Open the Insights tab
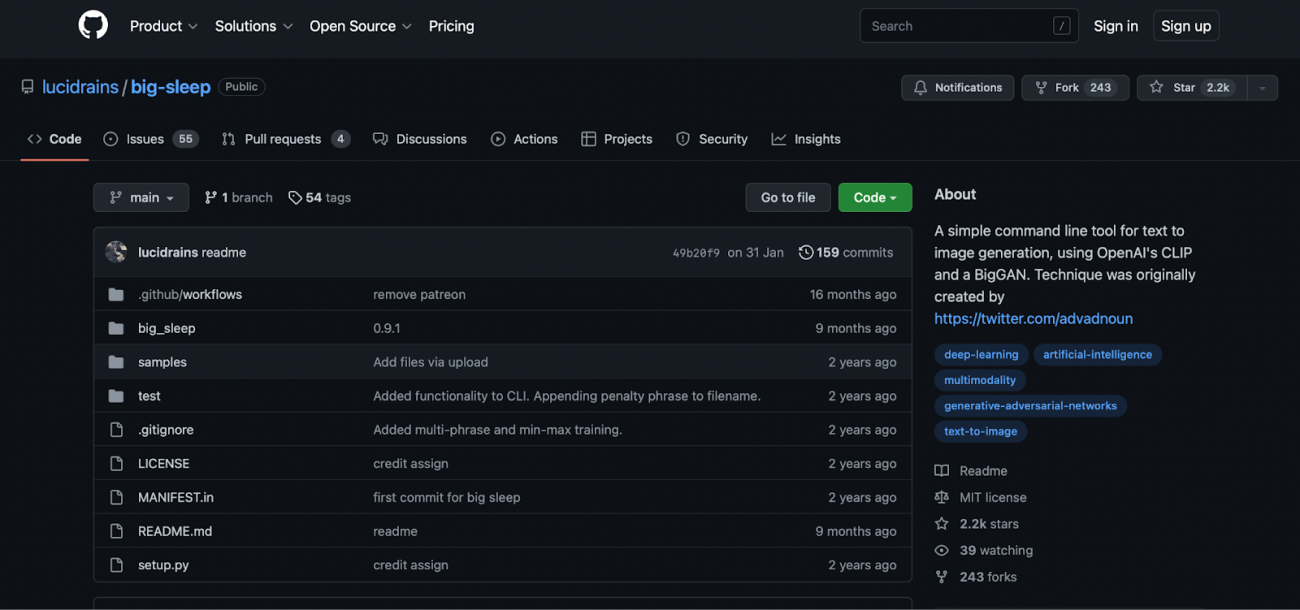The width and height of the screenshot is (1300, 610). coord(806,139)
